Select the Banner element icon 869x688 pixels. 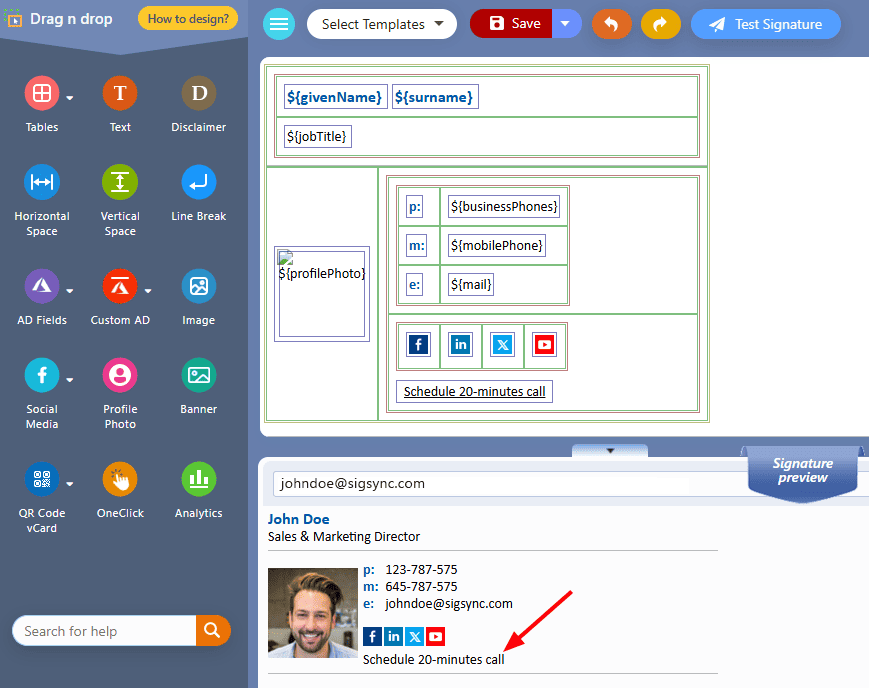click(x=198, y=375)
